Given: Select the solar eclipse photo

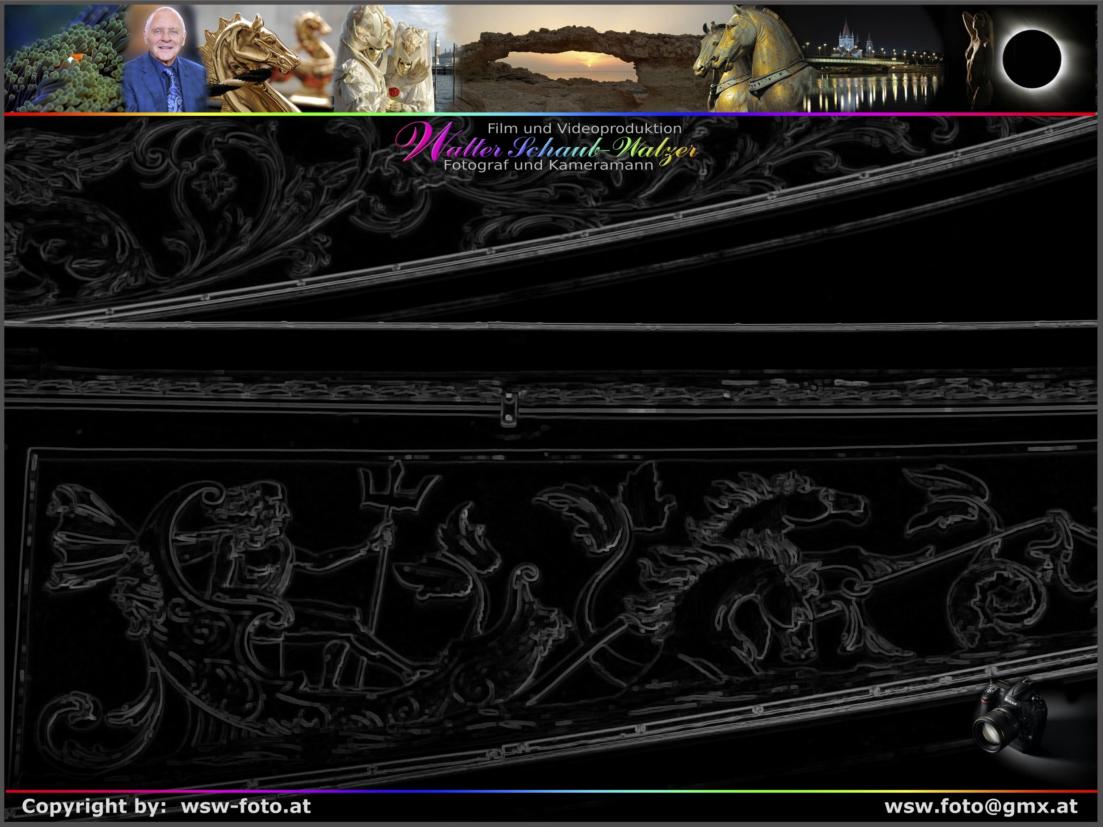Looking at the screenshot, I should (1033, 59).
